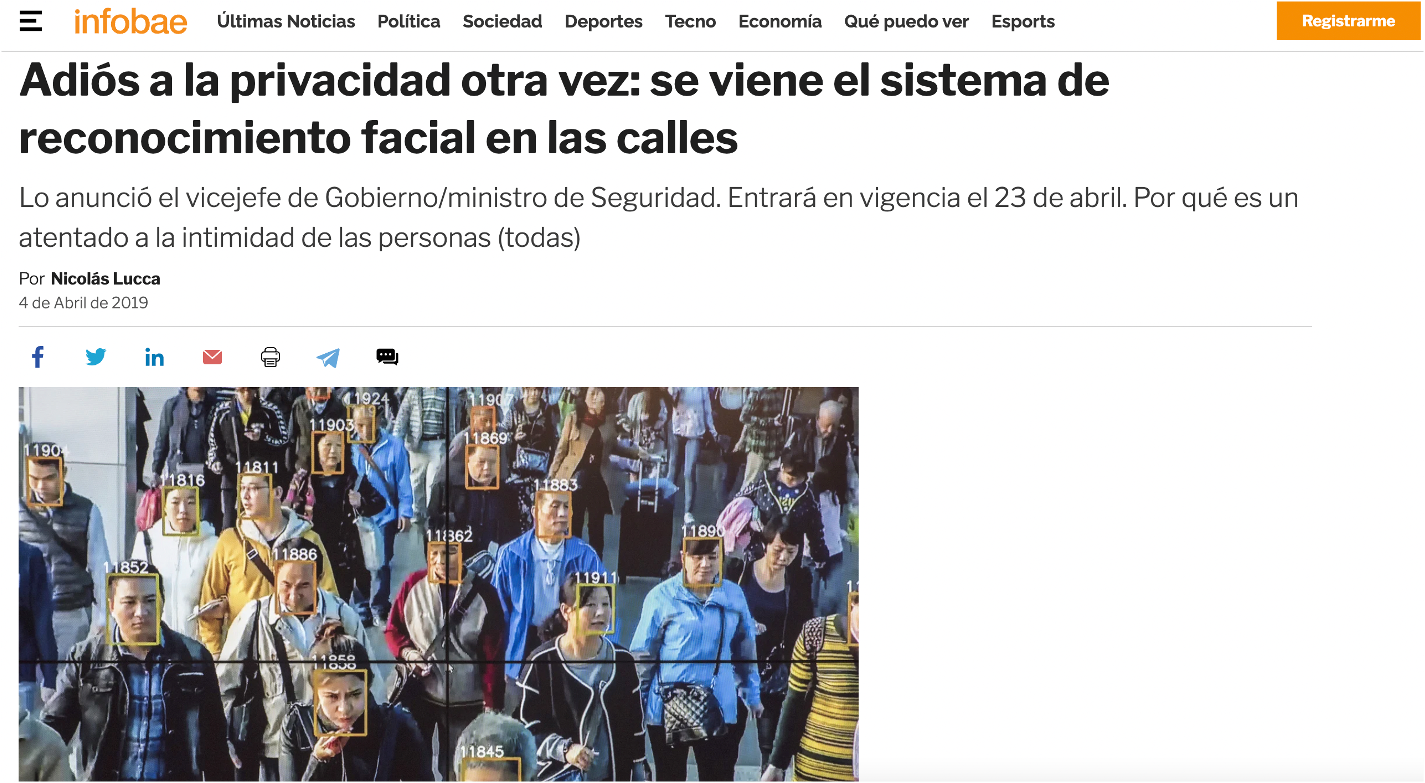This screenshot has height=783, width=1425.
Task: Click the facial recognition article image
Action: (438, 584)
